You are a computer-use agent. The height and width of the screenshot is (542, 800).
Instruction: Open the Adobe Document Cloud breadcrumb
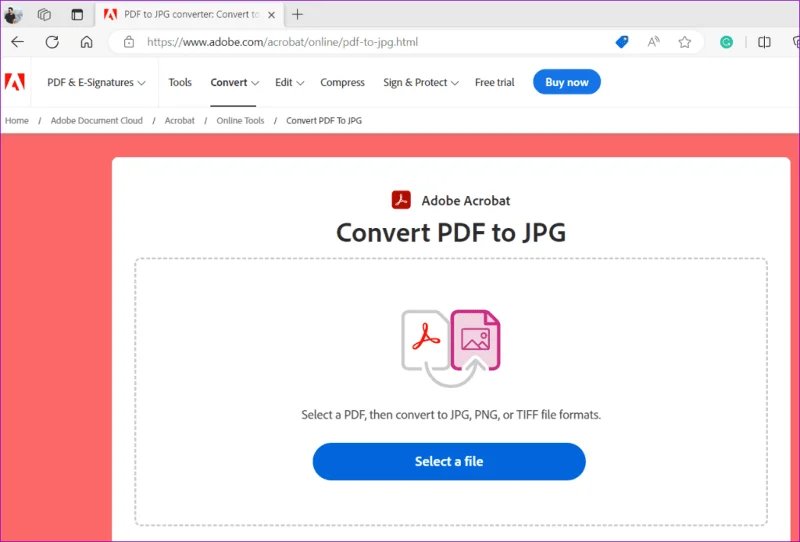pos(96,120)
